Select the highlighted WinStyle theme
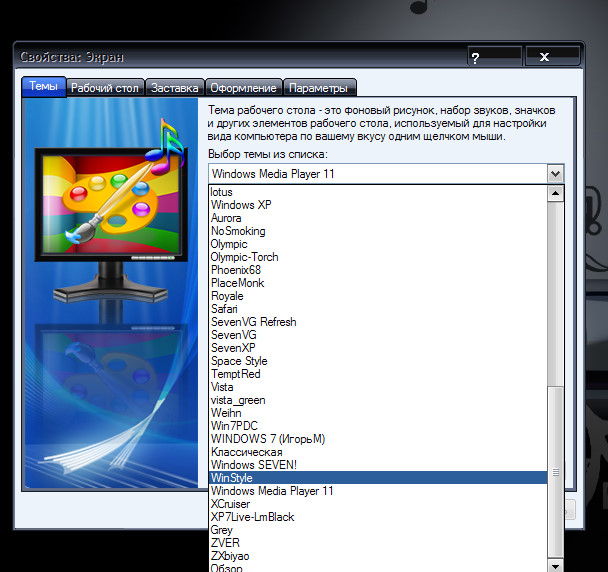This screenshot has height=572, width=608. click(x=378, y=478)
